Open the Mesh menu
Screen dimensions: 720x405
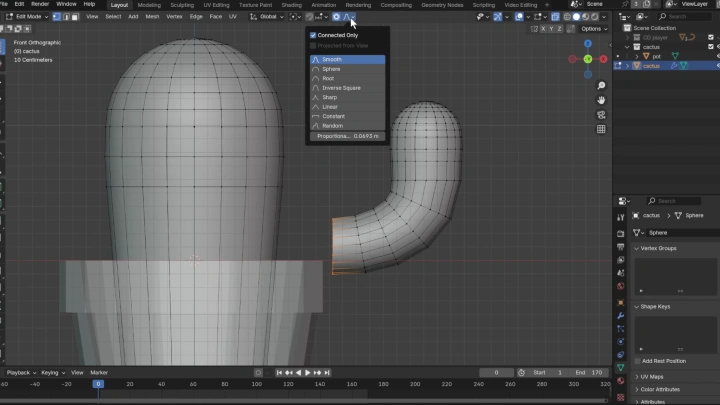(152, 17)
